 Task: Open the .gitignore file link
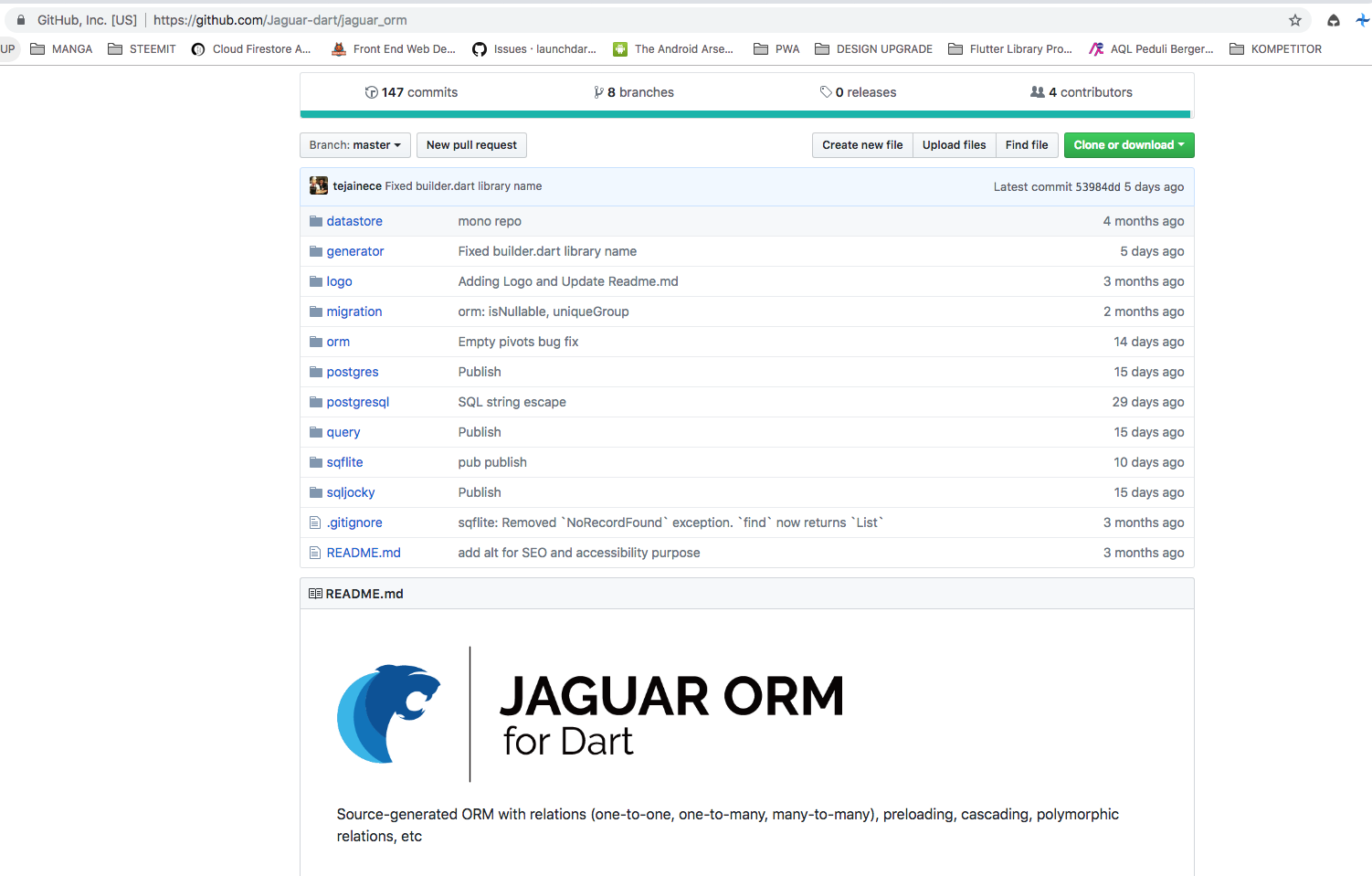tap(354, 522)
